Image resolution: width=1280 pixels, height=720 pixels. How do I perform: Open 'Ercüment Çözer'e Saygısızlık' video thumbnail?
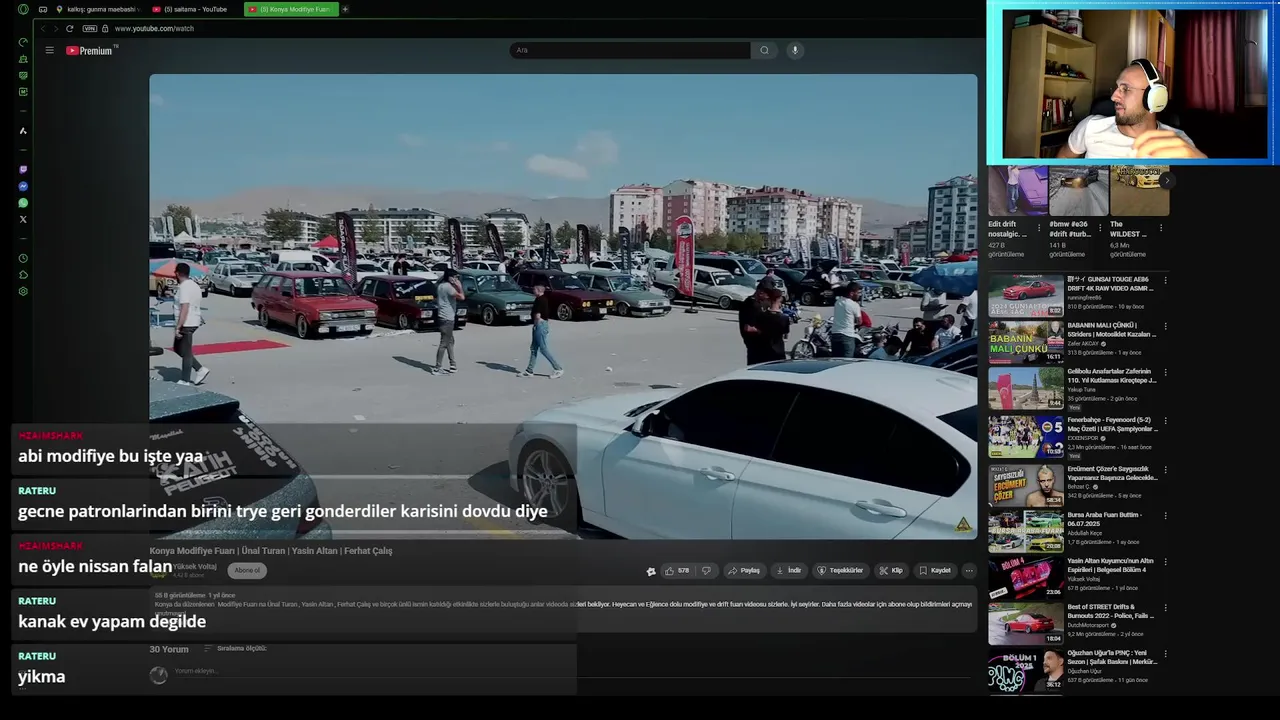1026,486
